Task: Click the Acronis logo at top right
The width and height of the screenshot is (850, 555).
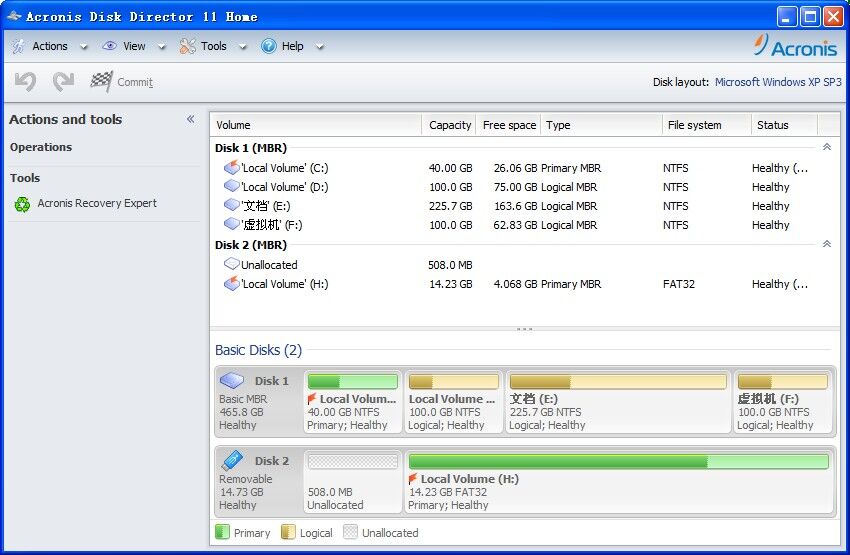Action: coord(795,46)
